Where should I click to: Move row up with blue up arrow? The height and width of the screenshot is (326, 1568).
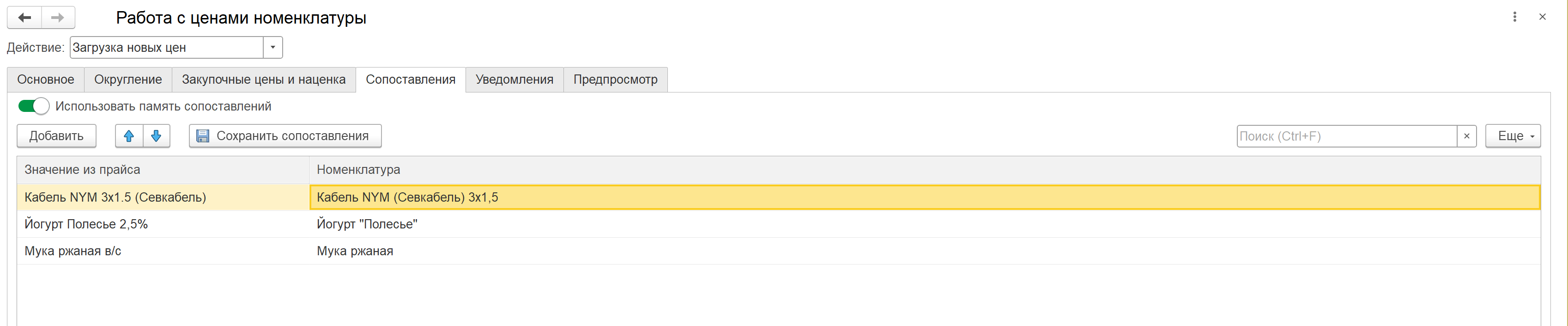[129, 136]
